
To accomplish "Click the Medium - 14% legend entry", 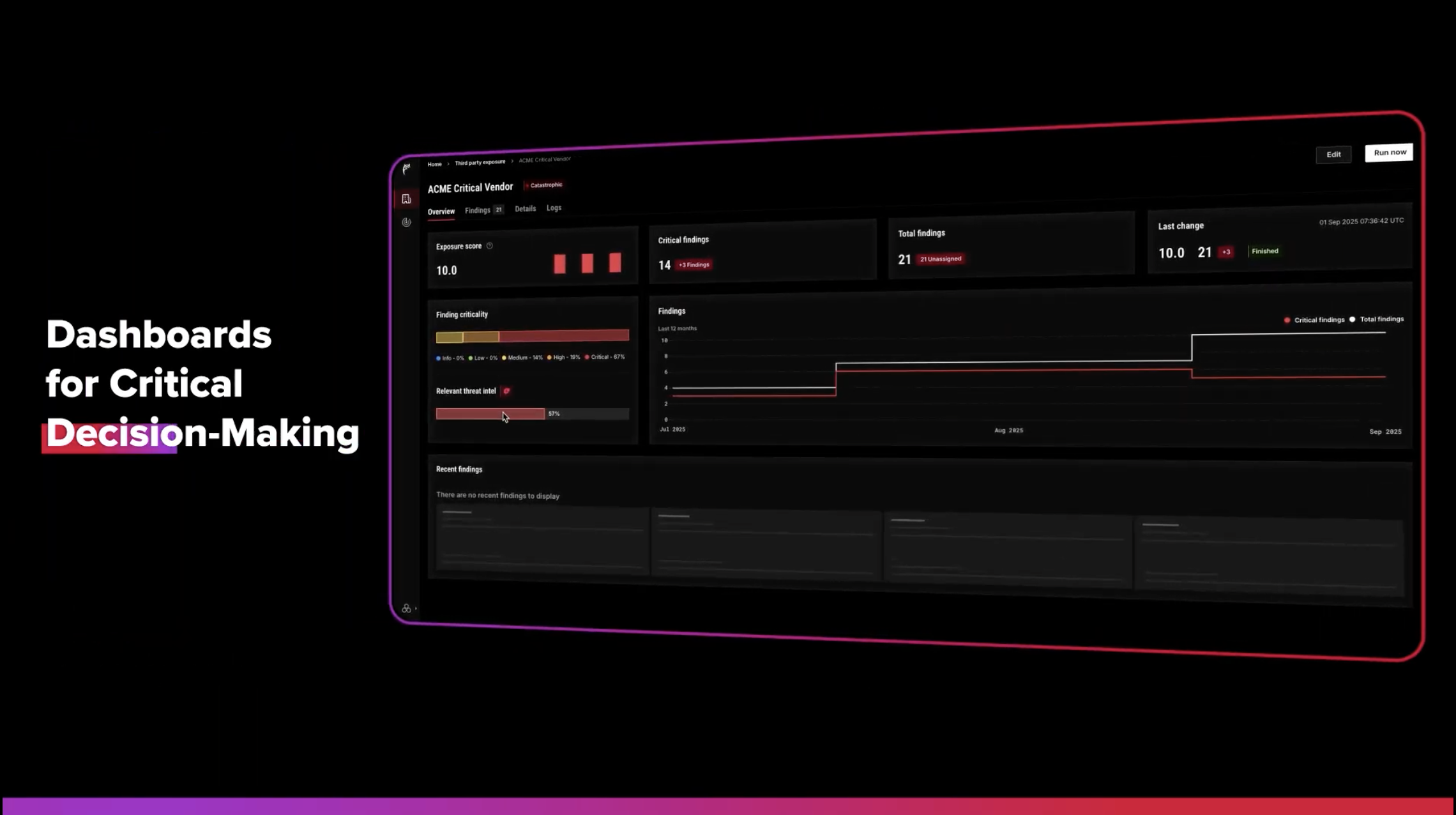I will point(522,358).
